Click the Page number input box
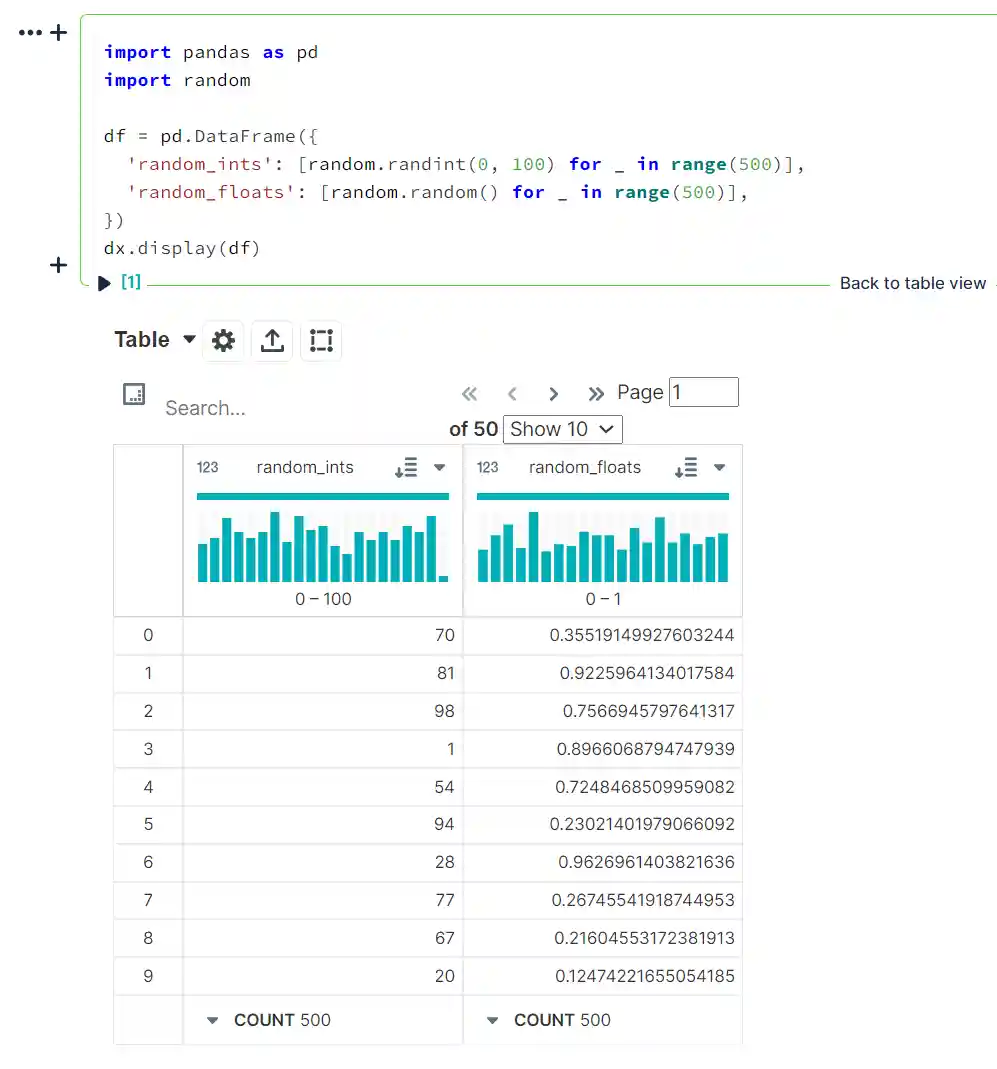This screenshot has width=997, height=1069. (703, 392)
